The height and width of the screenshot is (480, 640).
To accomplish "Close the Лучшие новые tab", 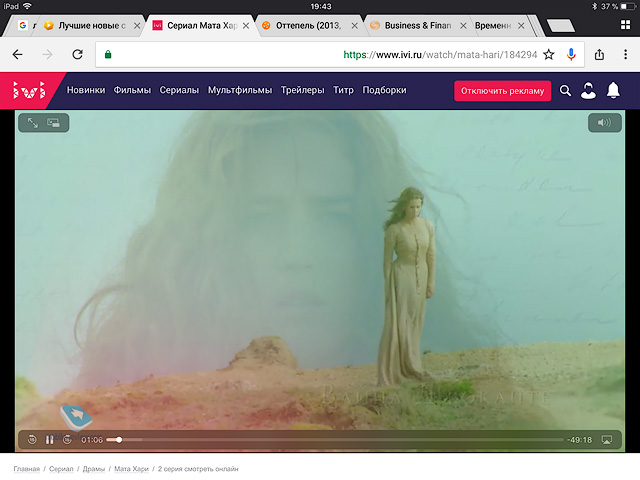I will [137, 26].
